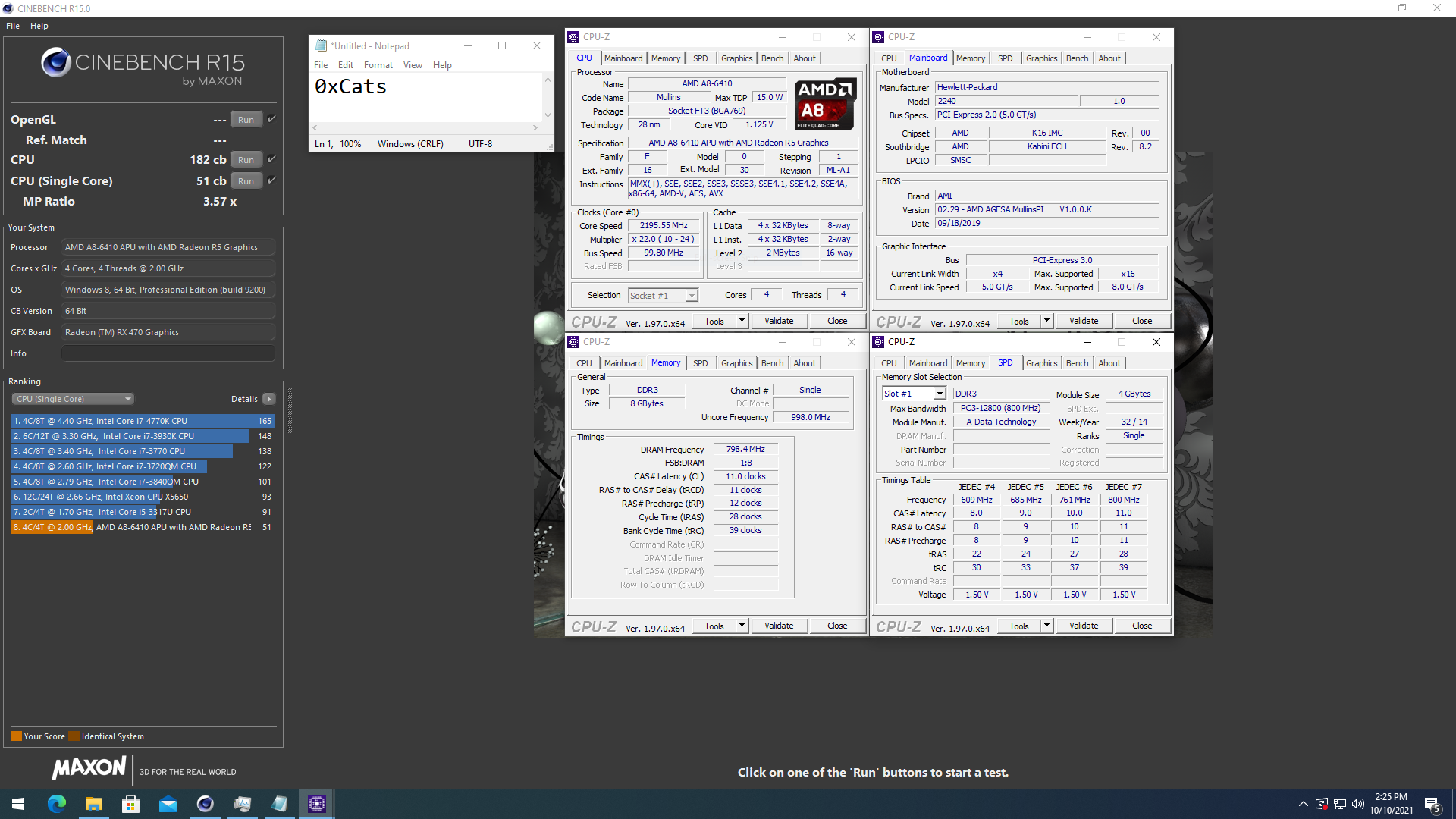Click the Notepad vertical scrollbar down arrow
Screen dimensions: 1456x819
(548, 115)
